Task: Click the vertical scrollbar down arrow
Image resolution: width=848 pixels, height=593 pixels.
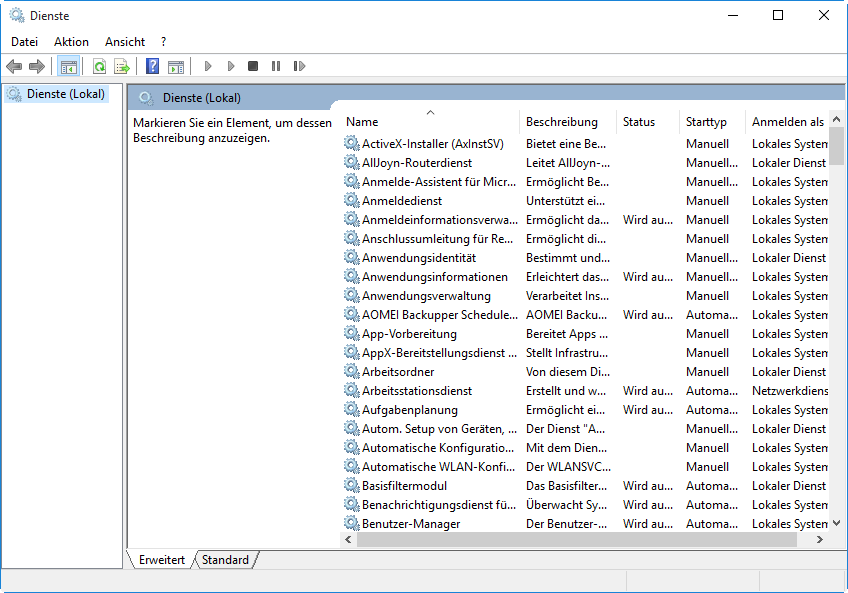Action: point(837,522)
